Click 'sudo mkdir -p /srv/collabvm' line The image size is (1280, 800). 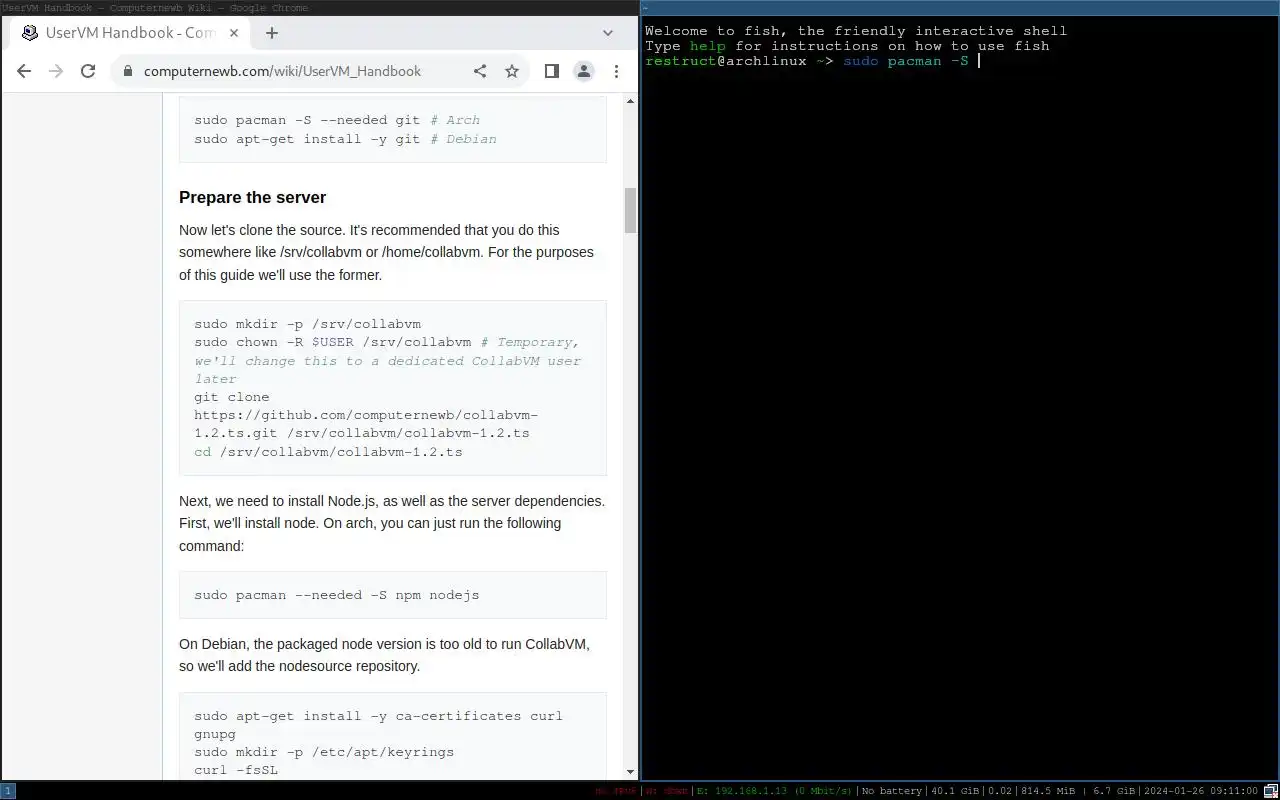click(308, 324)
